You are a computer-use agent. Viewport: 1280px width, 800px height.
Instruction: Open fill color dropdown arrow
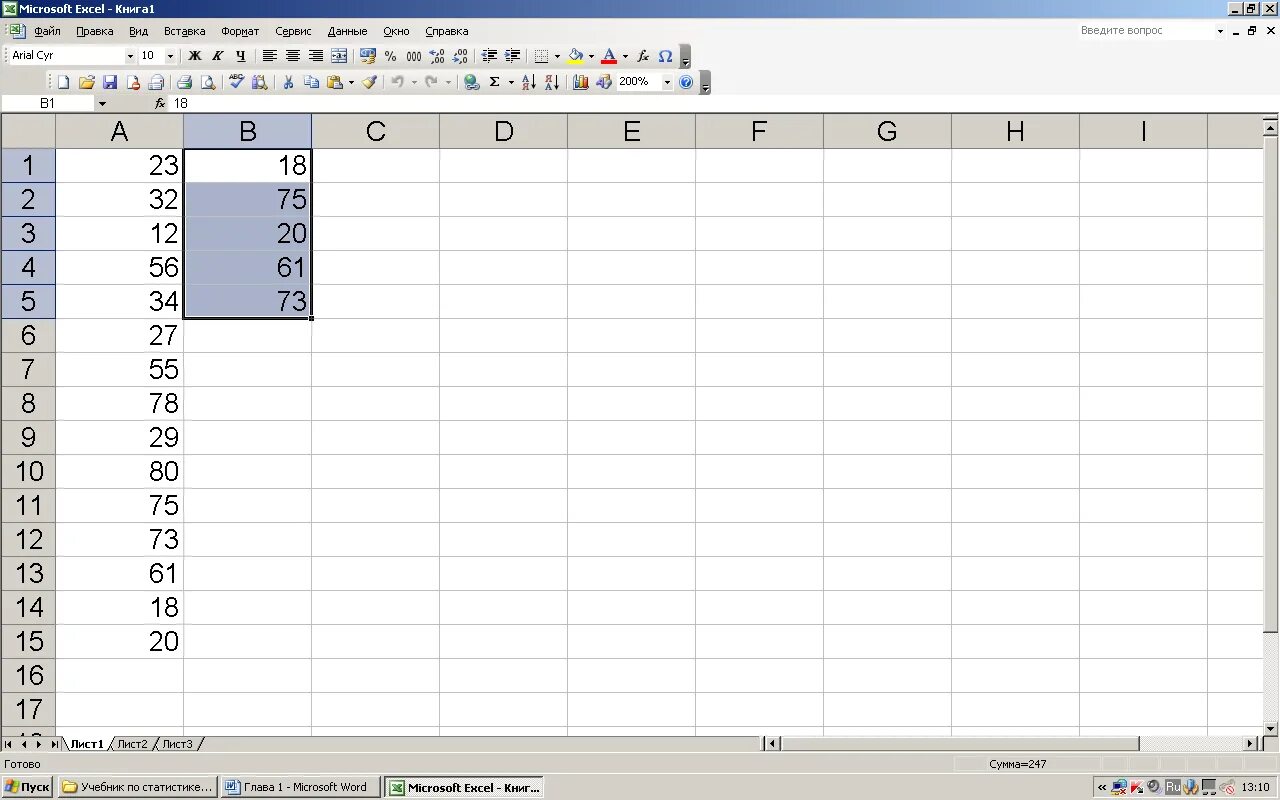click(591, 56)
